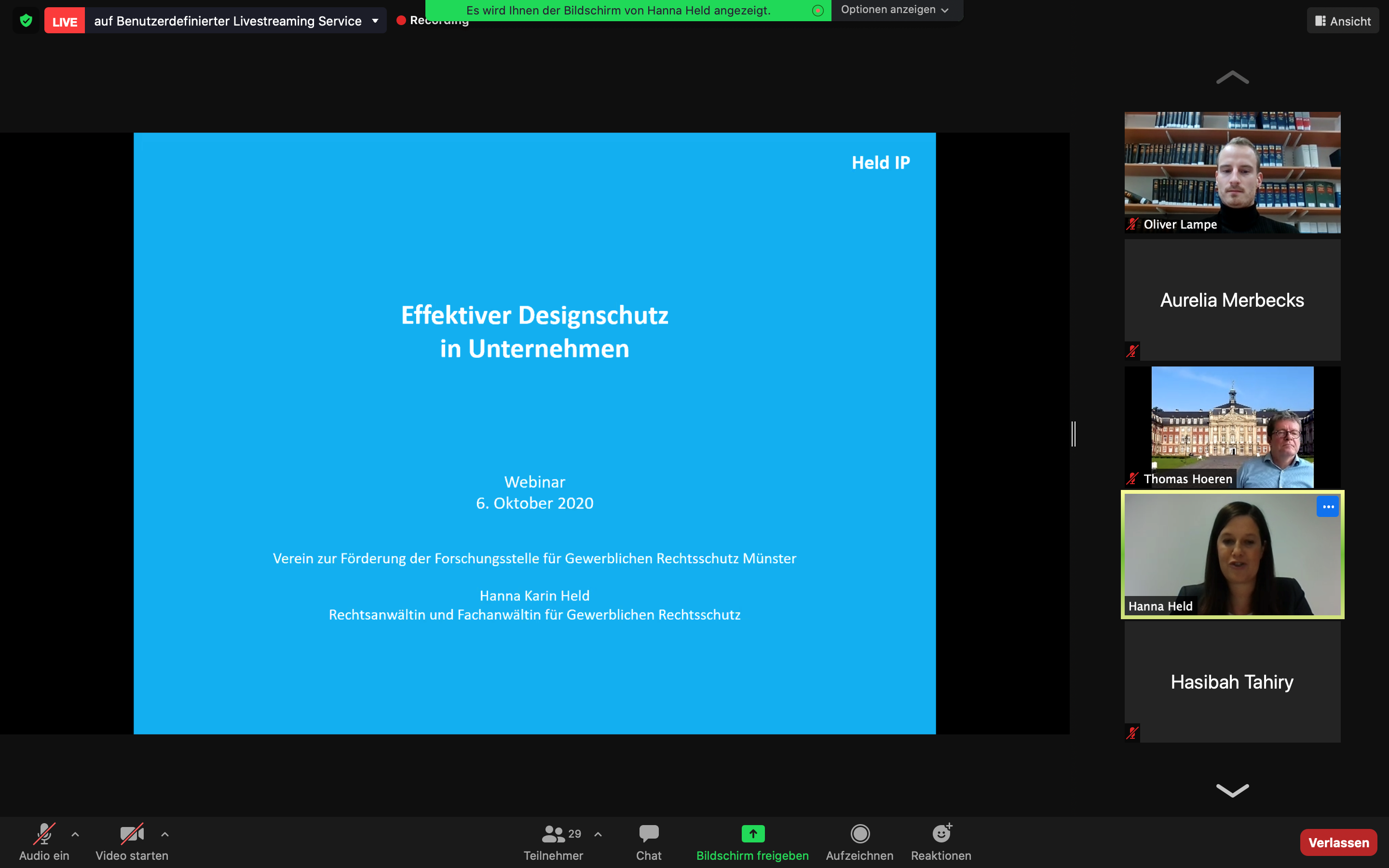Click the Bildschirm freigeben share icon
This screenshot has width=1389, height=868.
752,834
